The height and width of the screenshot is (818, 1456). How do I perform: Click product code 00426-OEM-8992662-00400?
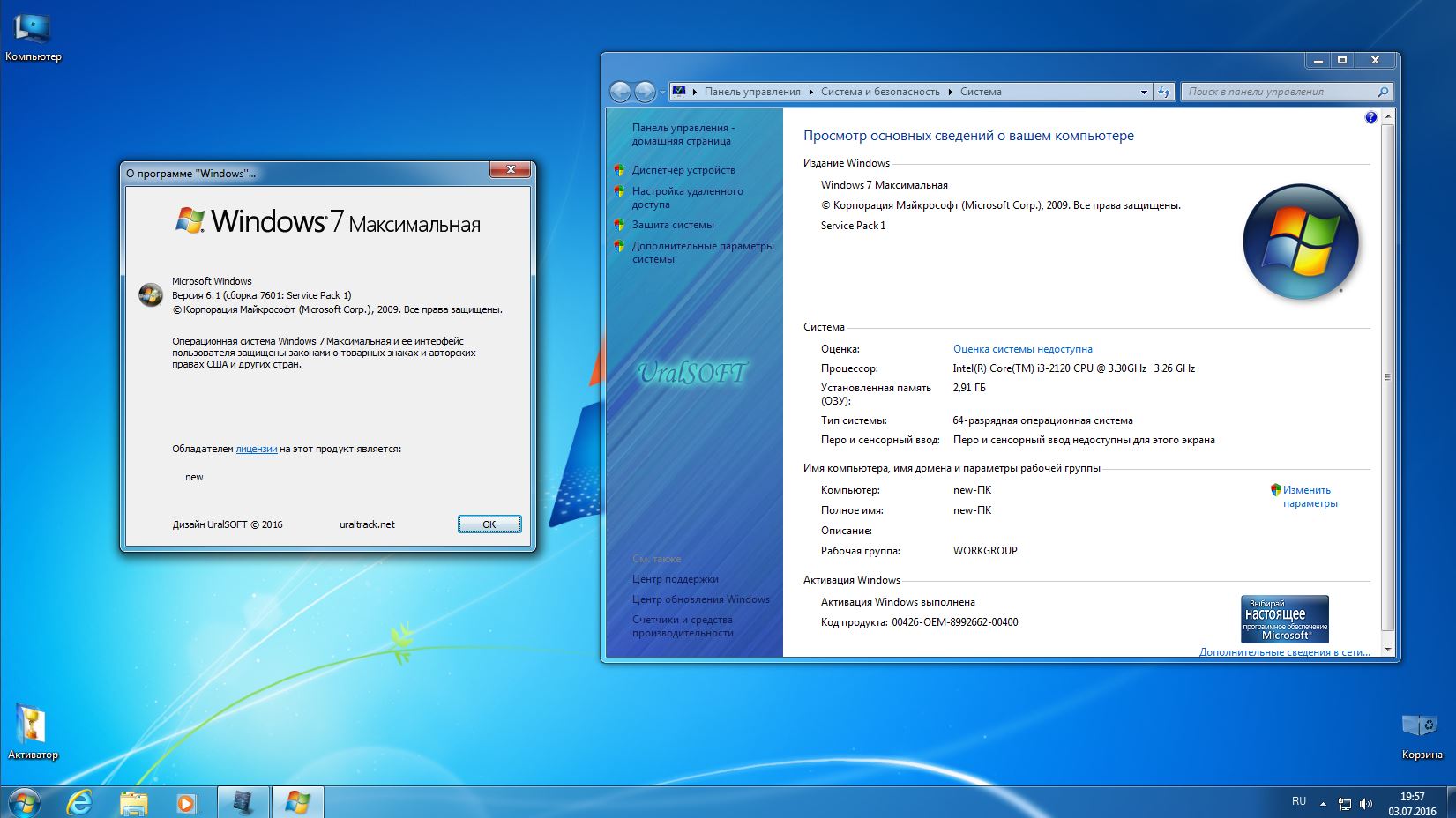pos(955,622)
